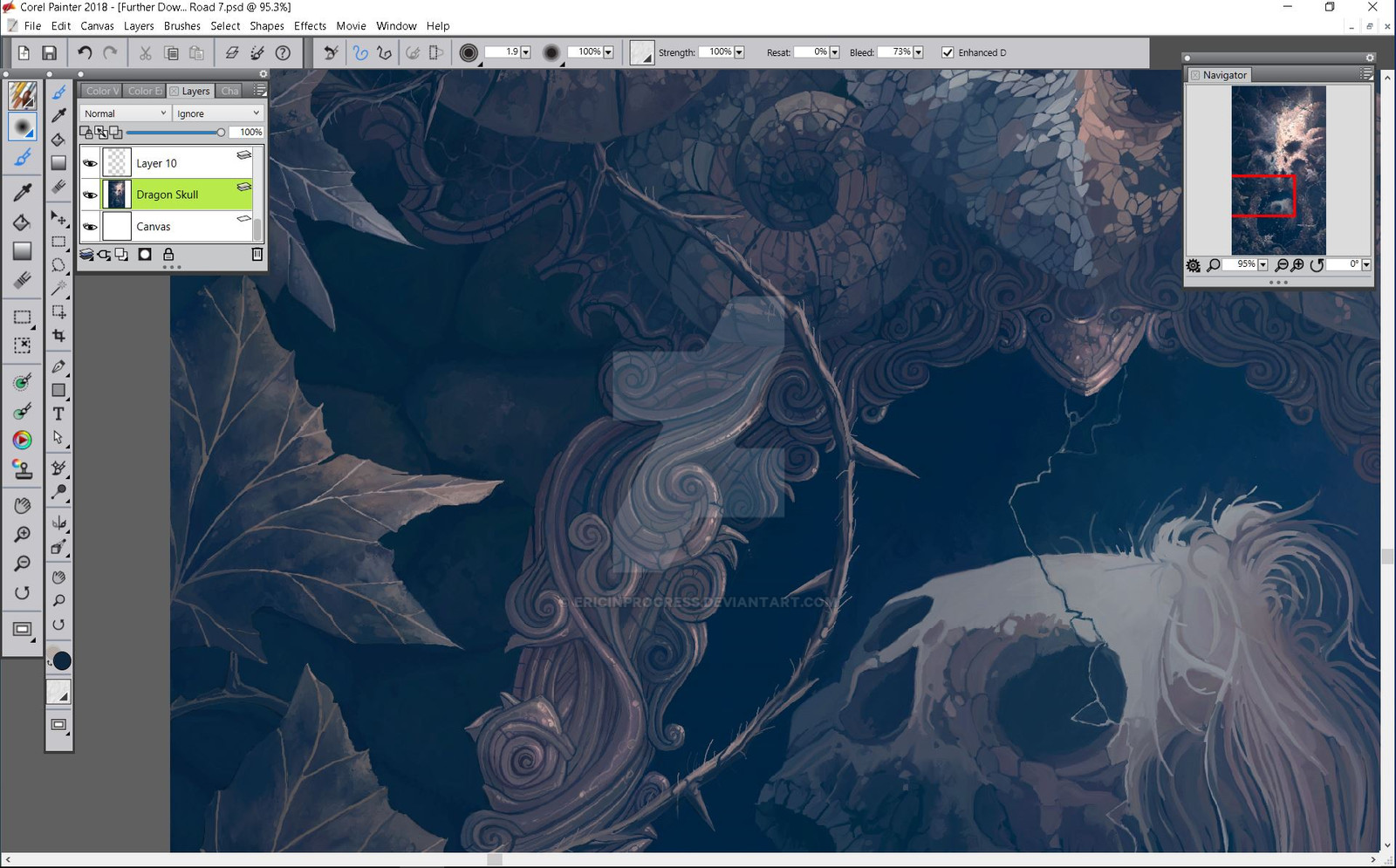The height and width of the screenshot is (868, 1396).
Task: Click the New Document icon in the top toolbar
Action: (x=24, y=53)
